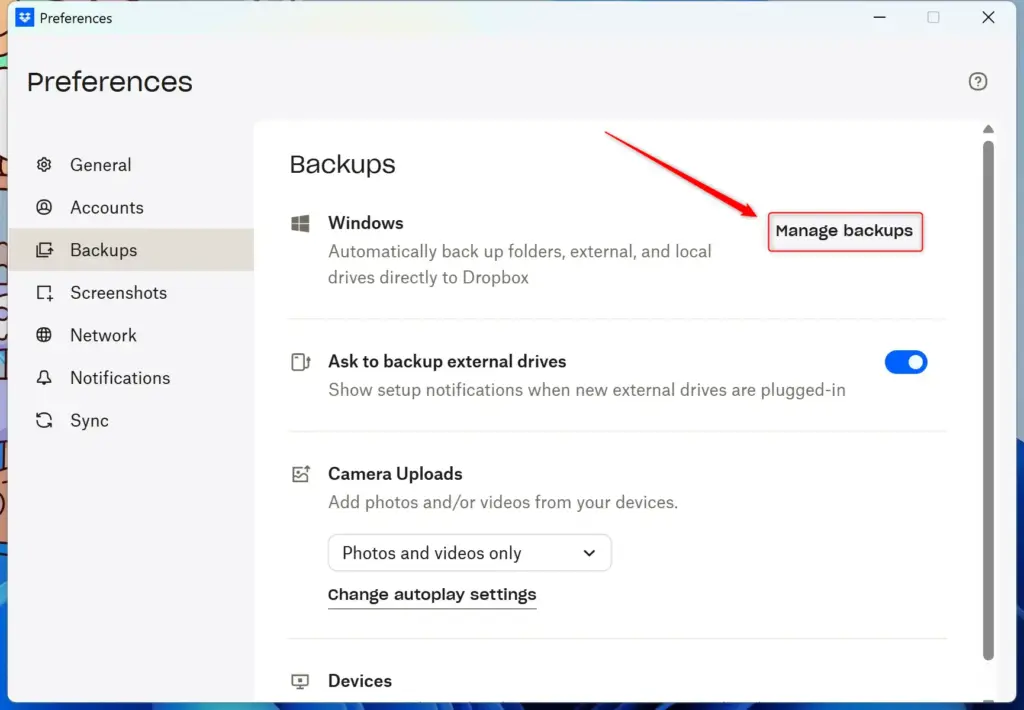Minimize the Preferences window

click(880, 18)
